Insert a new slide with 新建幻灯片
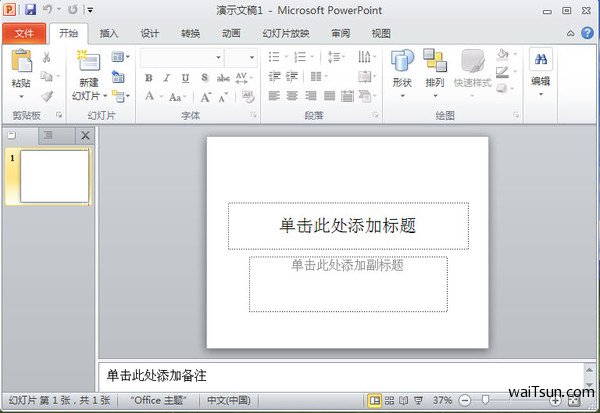The height and width of the screenshot is (413, 600). (88, 62)
